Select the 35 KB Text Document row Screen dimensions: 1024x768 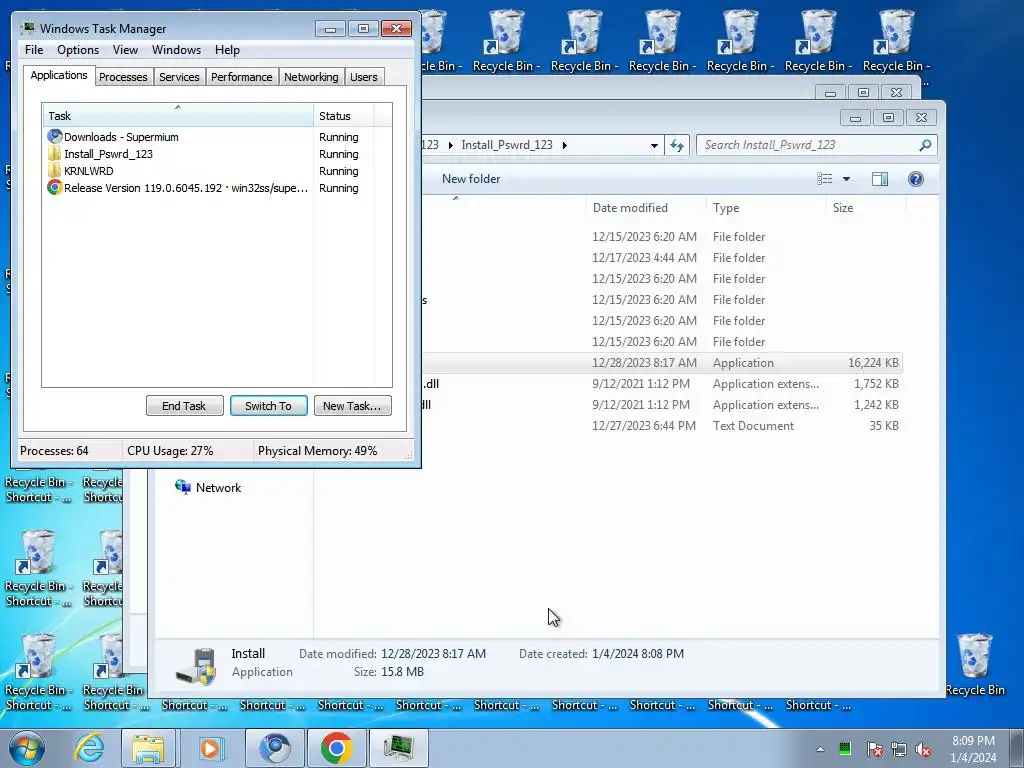click(662, 426)
